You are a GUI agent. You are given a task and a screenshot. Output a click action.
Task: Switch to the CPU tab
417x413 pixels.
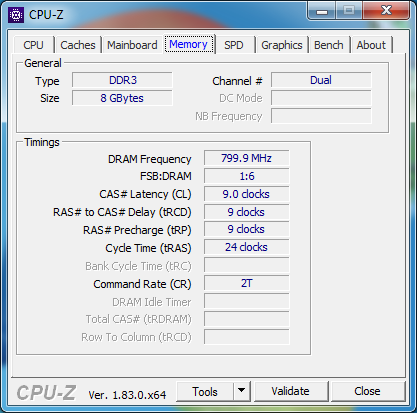click(x=33, y=45)
